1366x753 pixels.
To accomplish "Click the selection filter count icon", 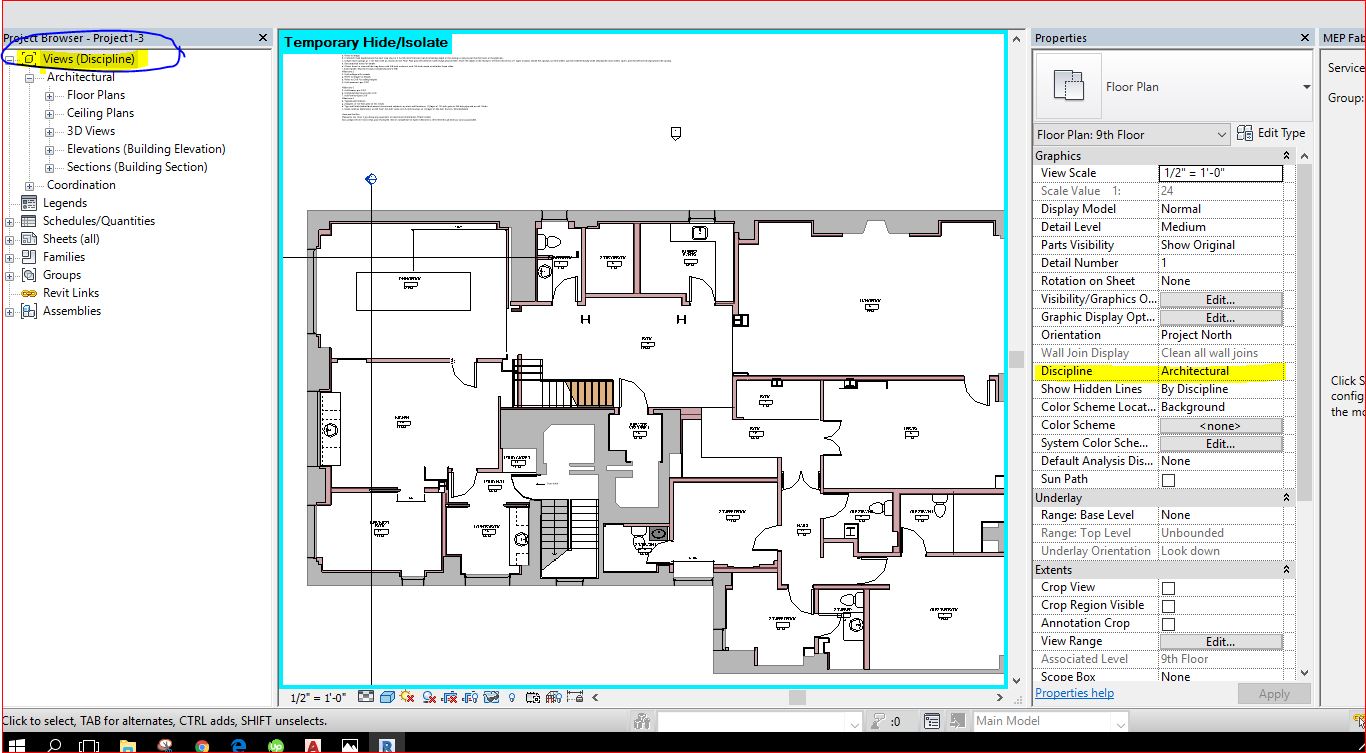I will coord(879,721).
